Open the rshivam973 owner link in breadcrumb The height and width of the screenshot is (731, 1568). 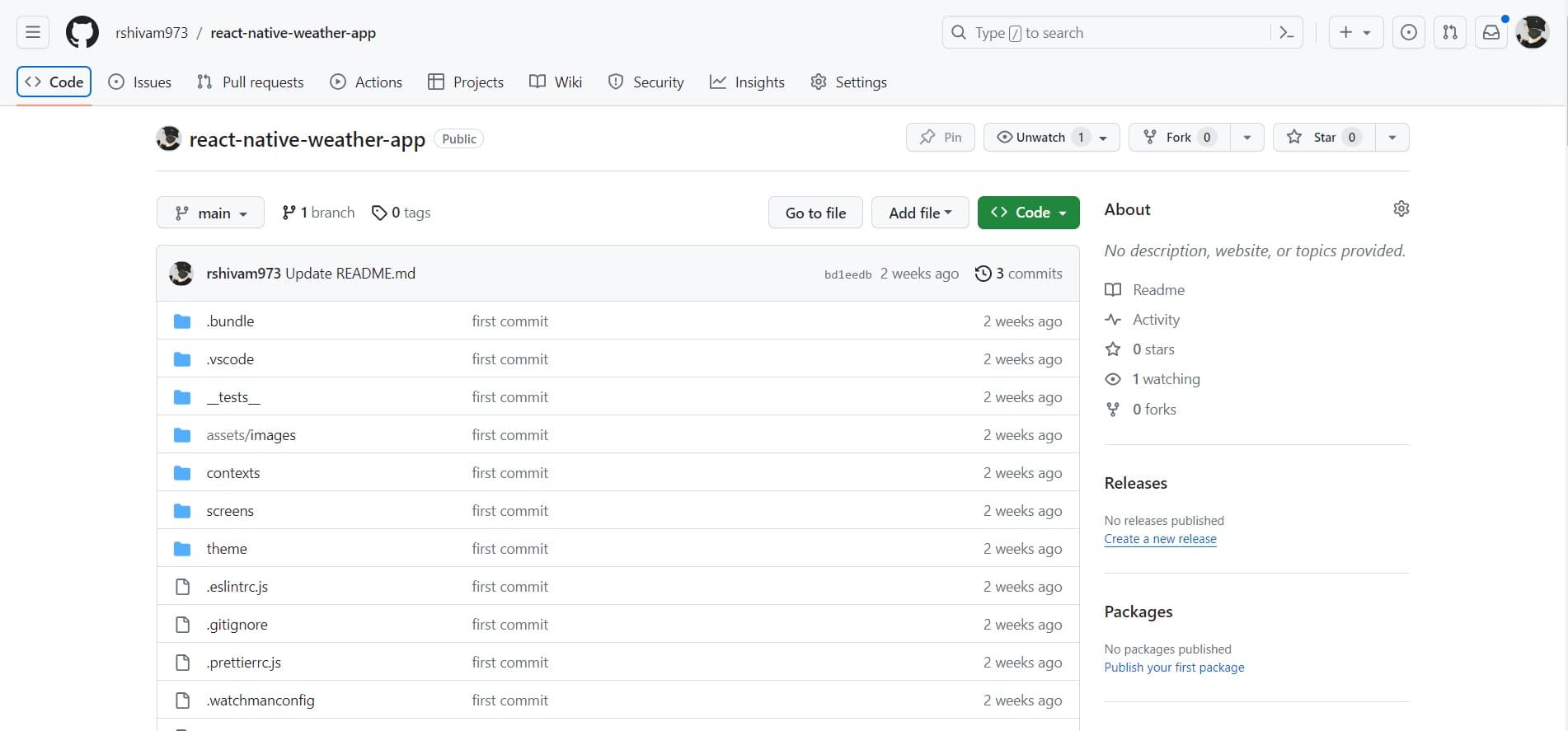click(152, 33)
